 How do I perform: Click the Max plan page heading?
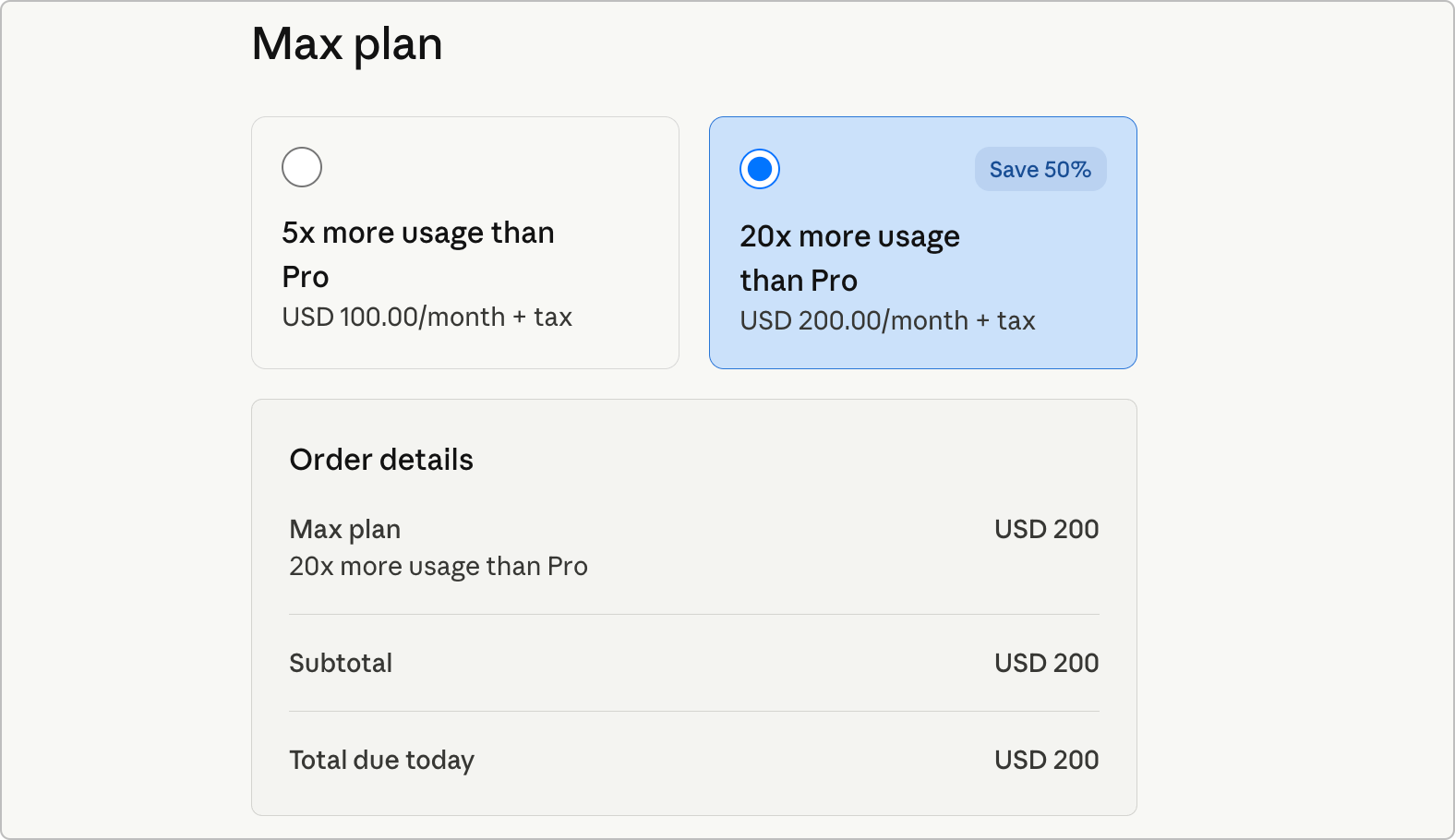(x=347, y=44)
